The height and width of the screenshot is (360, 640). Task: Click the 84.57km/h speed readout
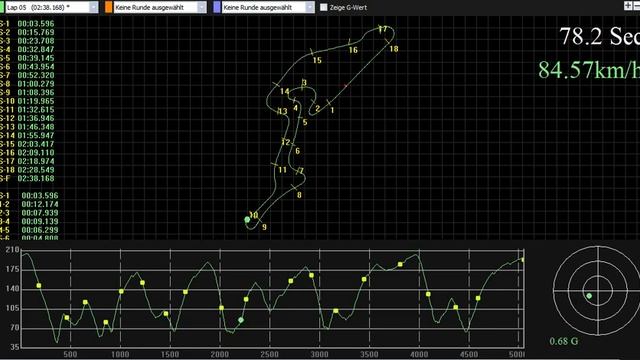[589, 69]
